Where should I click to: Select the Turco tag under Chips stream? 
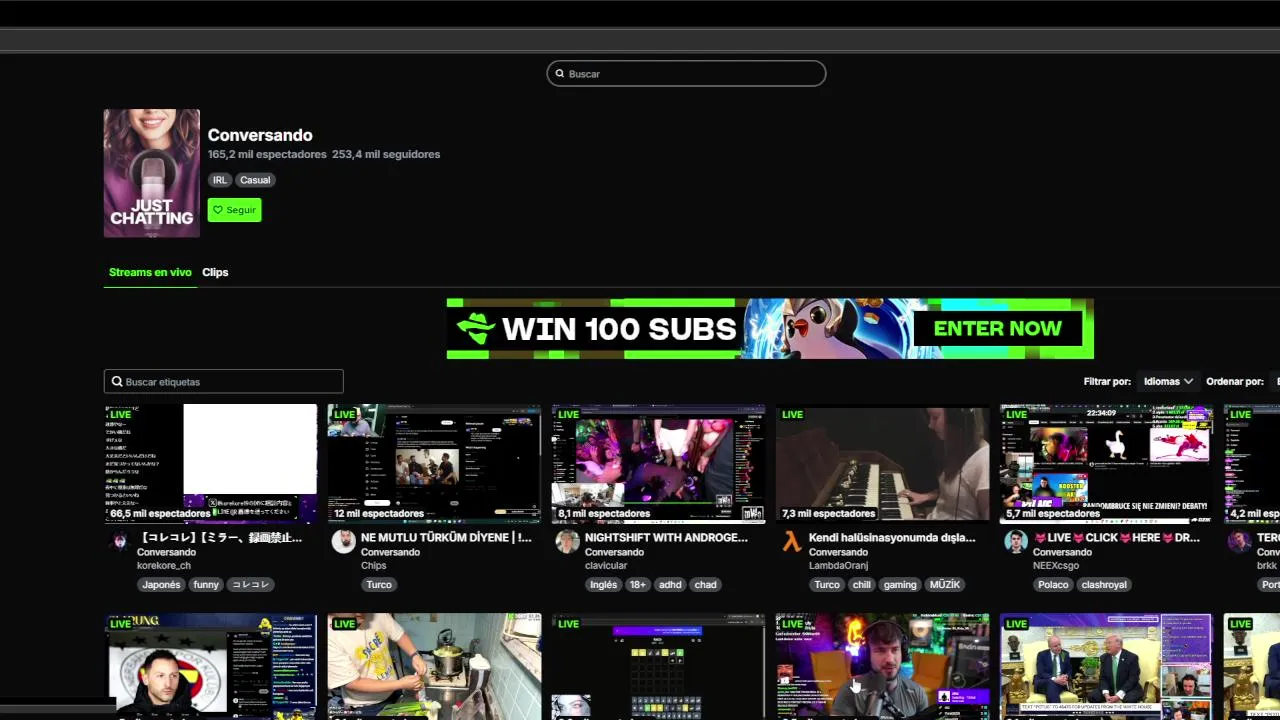(x=379, y=584)
